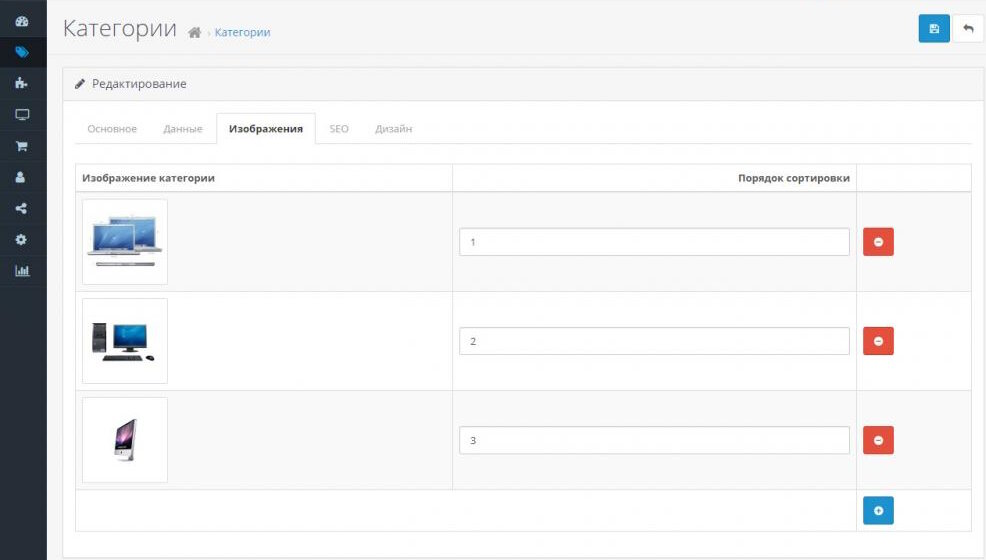Click the sort order field containing 2

pyautogui.click(x=654, y=341)
